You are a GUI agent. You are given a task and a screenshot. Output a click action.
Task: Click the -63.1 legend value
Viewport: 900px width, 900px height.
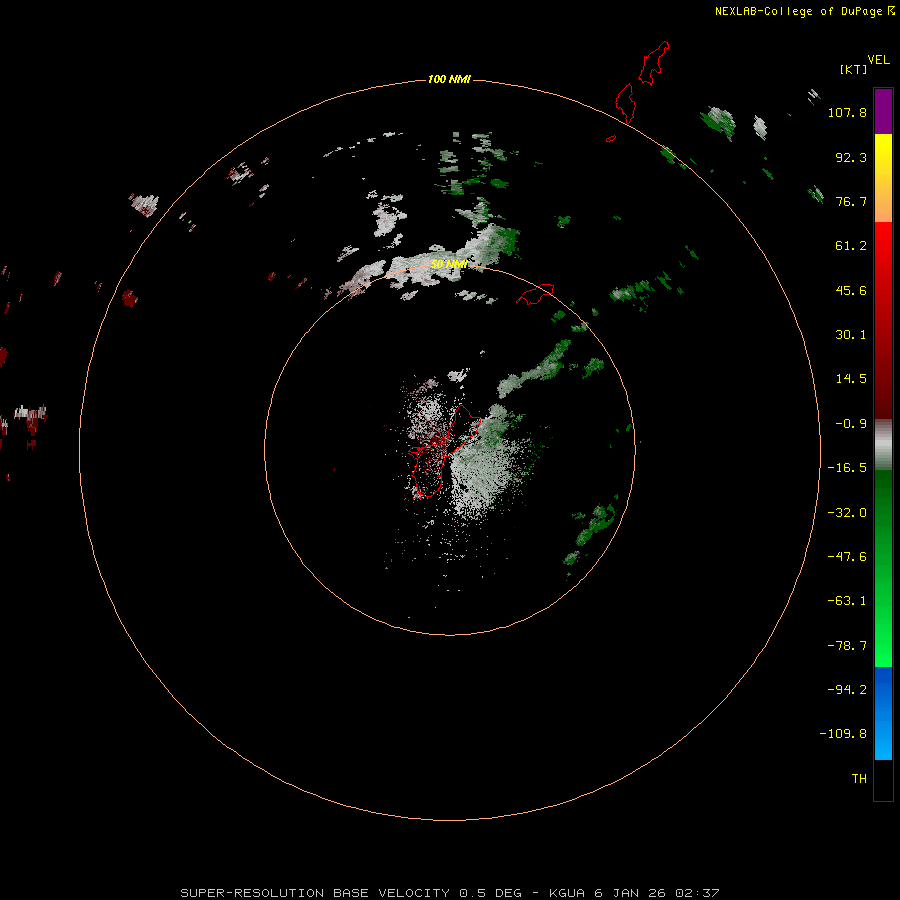(847, 601)
